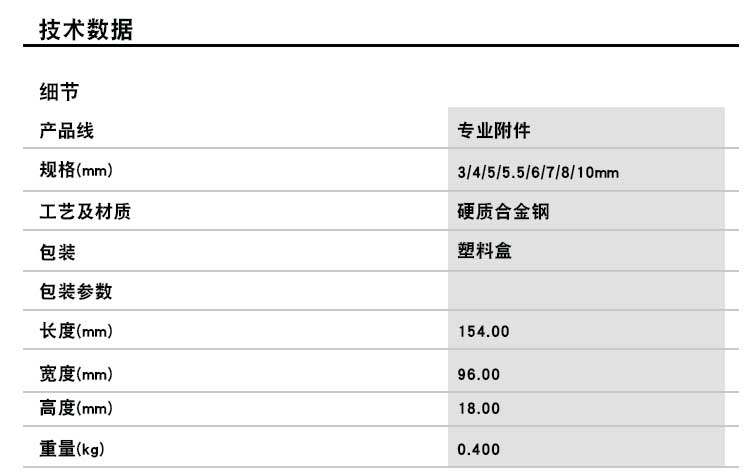Select the 96.00 width value
Image resolution: width=750 pixels, height=471 pixels.
478,375
